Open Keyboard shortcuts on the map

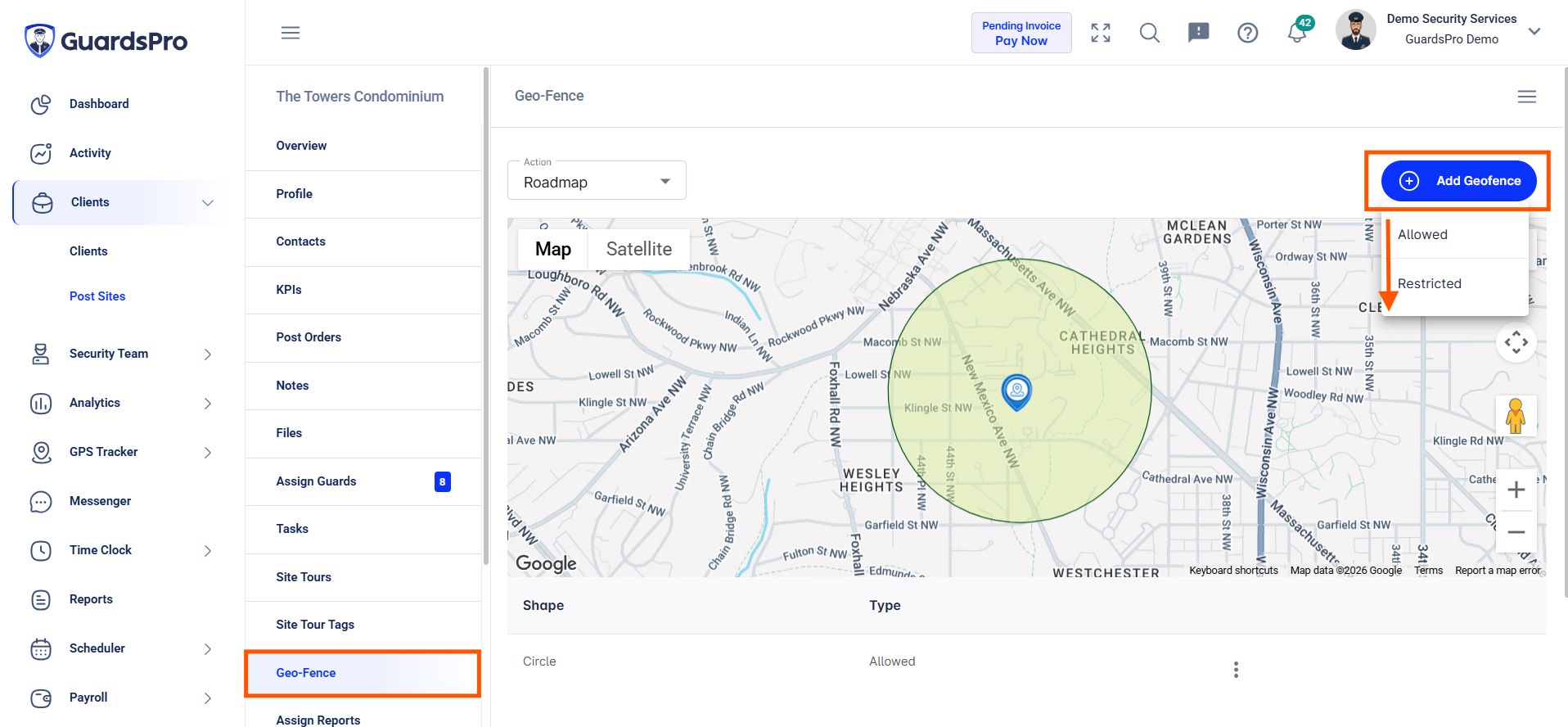pyautogui.click(x=1233, y=571)
